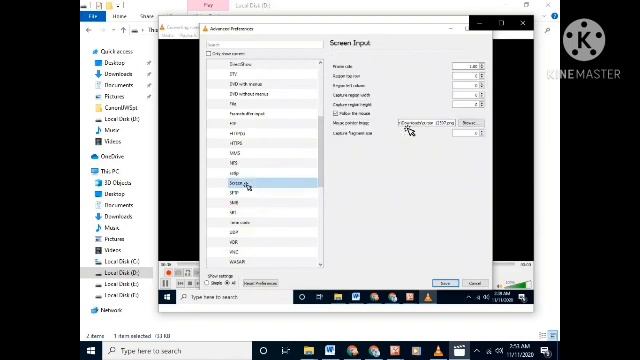Click the VLC previous track button
This screenshot has width=640, height=360.
pyautogui.click(x=180, y=283)
